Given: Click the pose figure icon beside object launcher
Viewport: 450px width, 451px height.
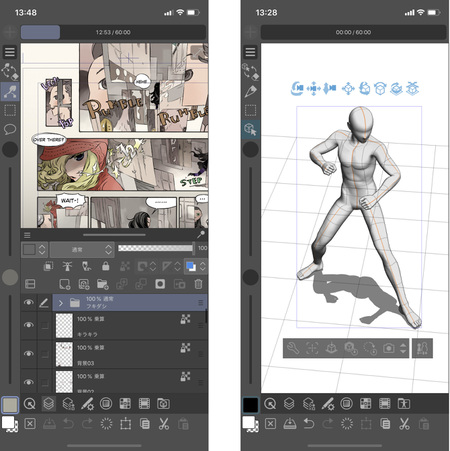Looking at the screenshot, I should (422, 348).
